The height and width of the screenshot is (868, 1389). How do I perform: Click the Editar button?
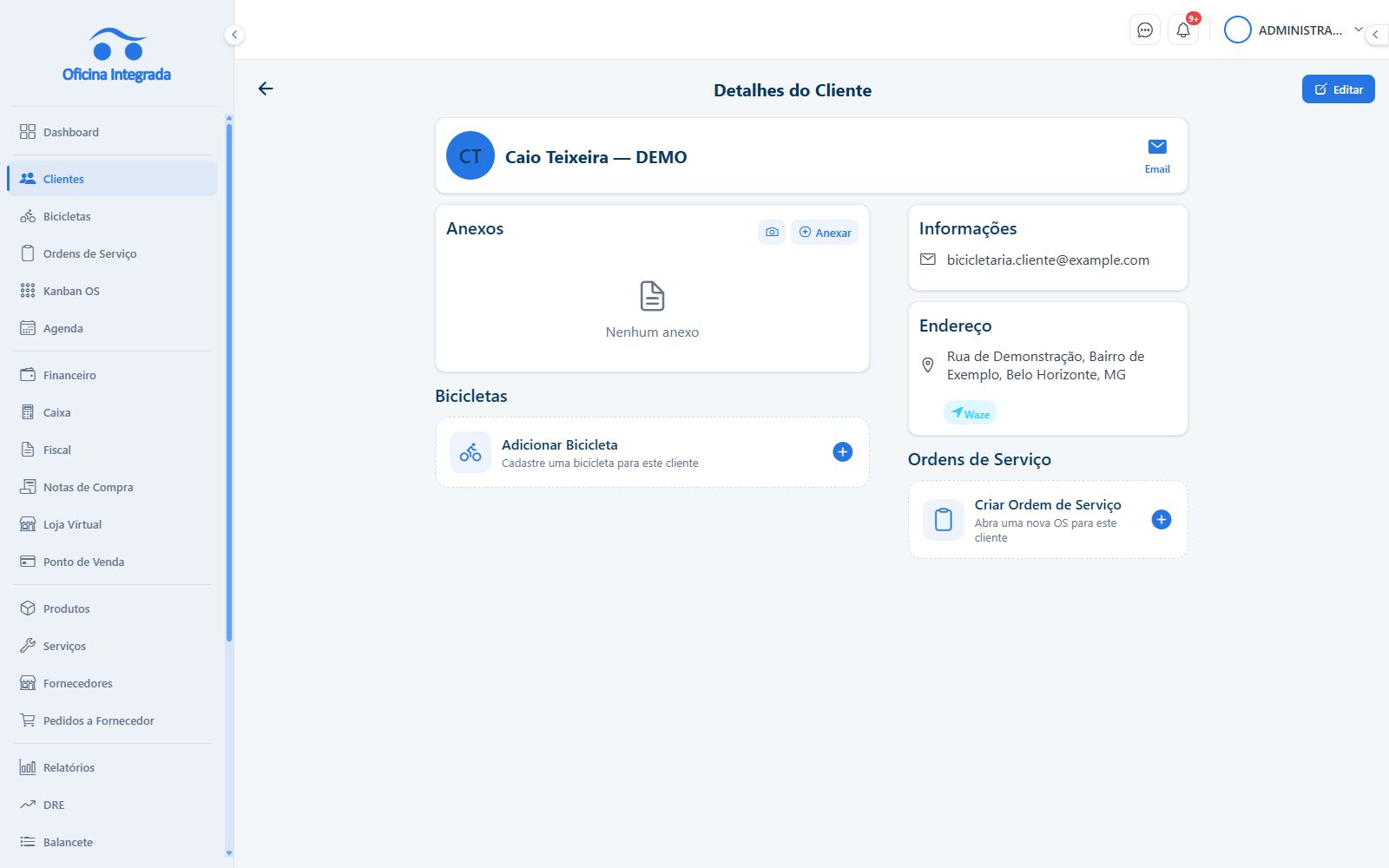[x=1338, y=89]
